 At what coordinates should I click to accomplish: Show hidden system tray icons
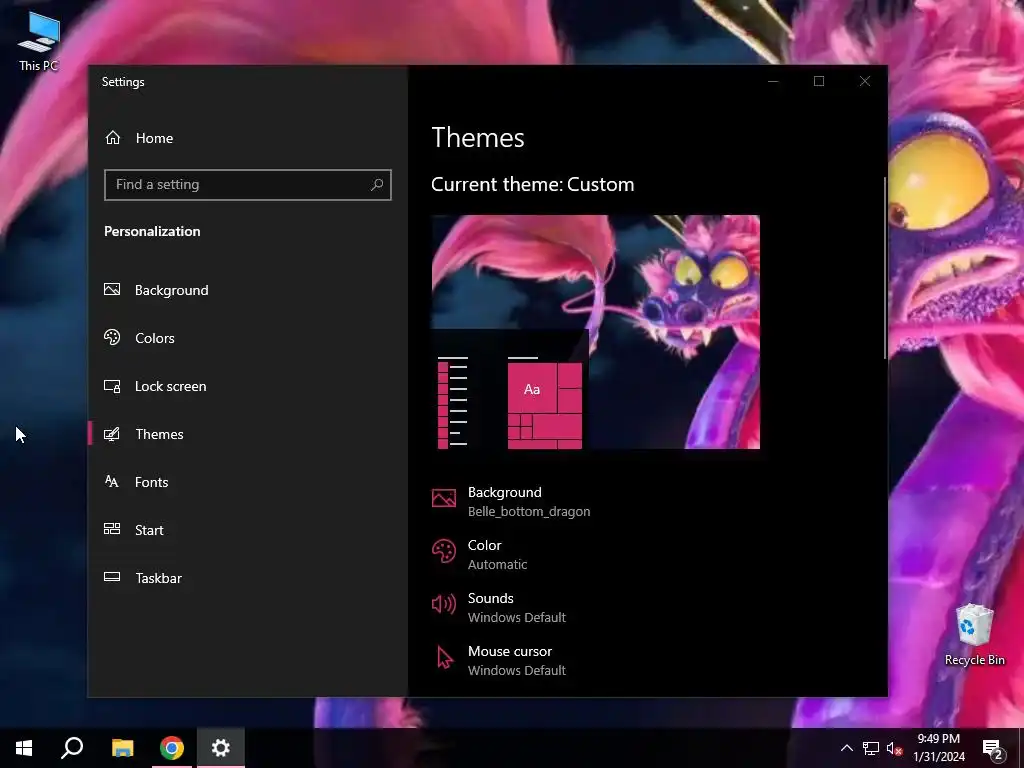(846, 748)
